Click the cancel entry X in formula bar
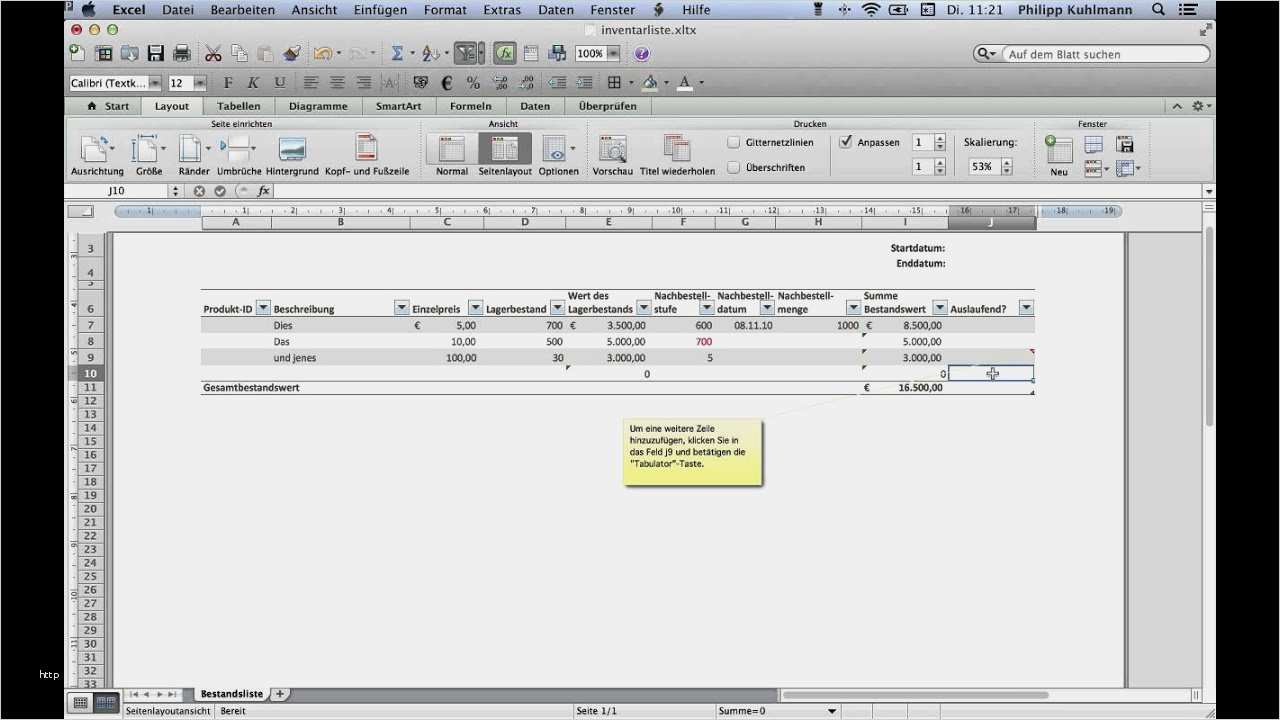Viewport: 1280px width, 720px height. click(199, 191)
